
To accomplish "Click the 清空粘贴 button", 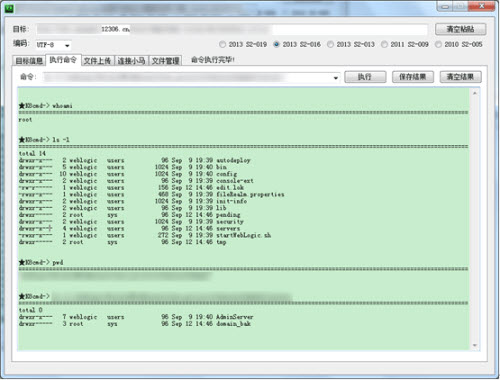I will (x=460, y=29).
